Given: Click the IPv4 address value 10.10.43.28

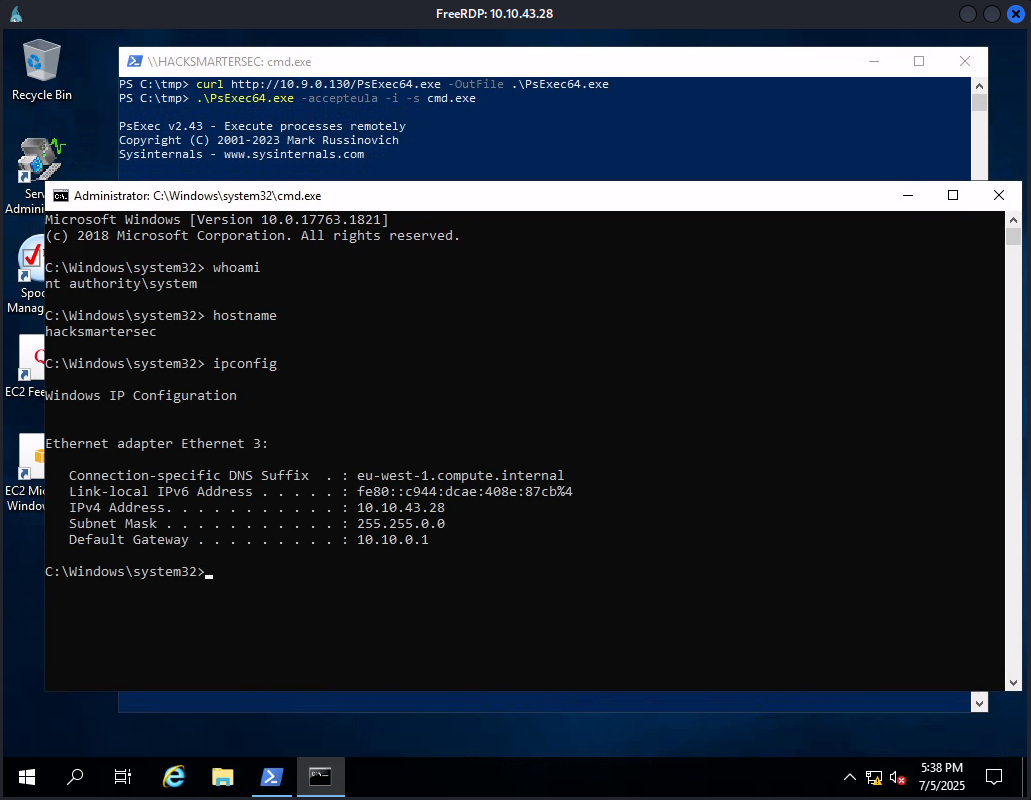Looking at the screenshot, I should click(x=401, y=508).
